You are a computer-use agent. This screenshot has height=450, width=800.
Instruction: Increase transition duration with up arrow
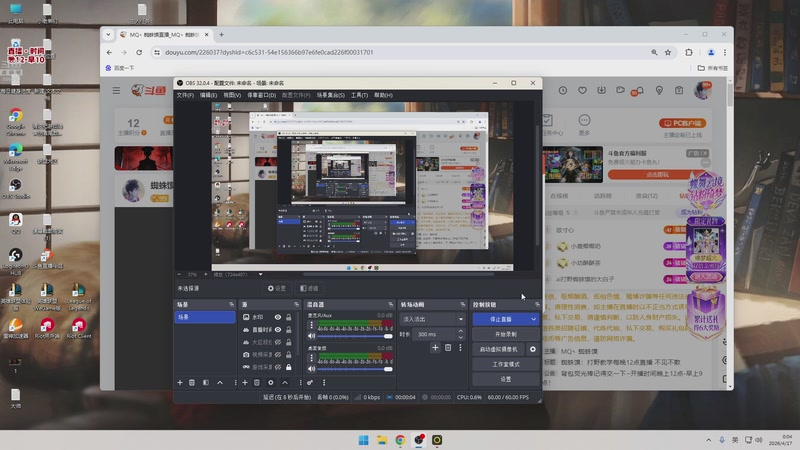click(x=461, y=332)
